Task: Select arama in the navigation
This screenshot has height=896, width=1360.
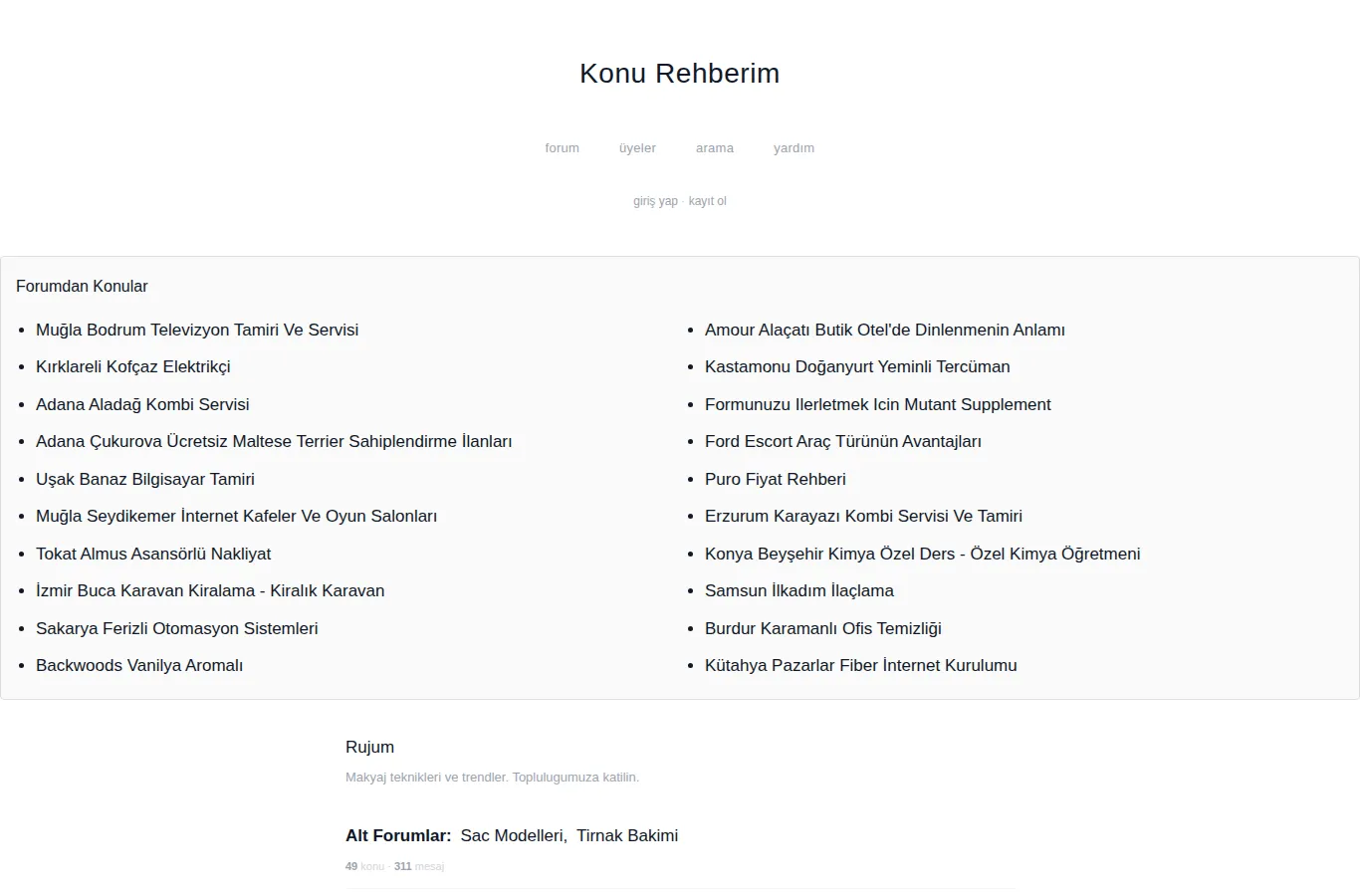Action: [715, 148]
